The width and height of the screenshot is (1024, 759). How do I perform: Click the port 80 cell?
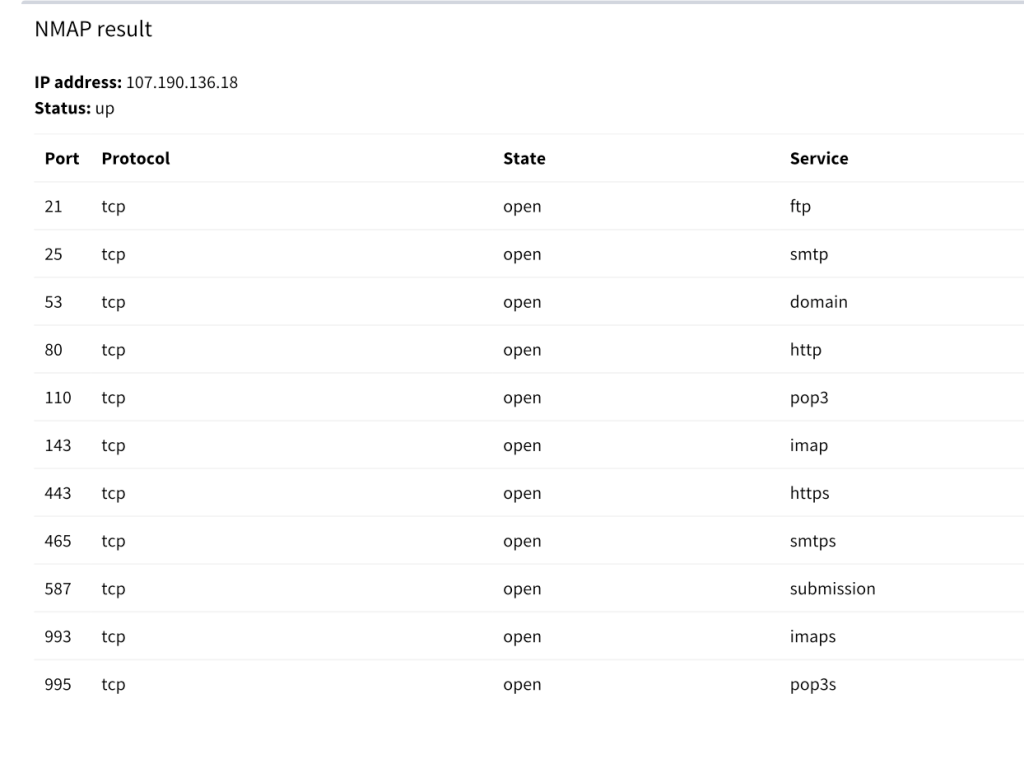point(54,350)
